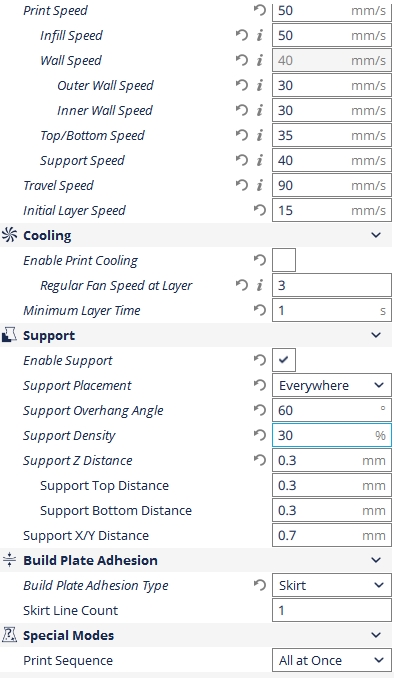Open the Print Sequence dropdown
The height and width of the screenshot is (689, 394).
[x=332, y=660]
